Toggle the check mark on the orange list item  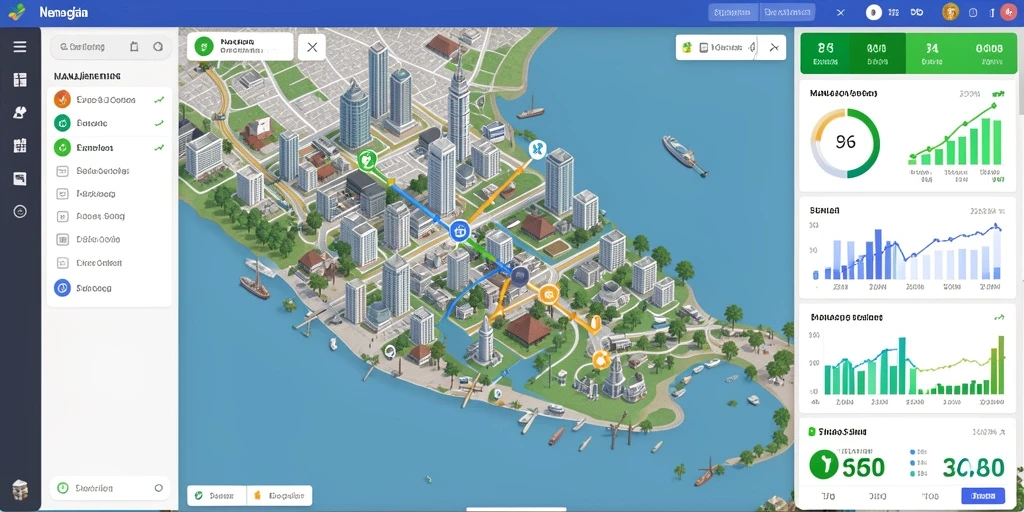click(159, 100)
